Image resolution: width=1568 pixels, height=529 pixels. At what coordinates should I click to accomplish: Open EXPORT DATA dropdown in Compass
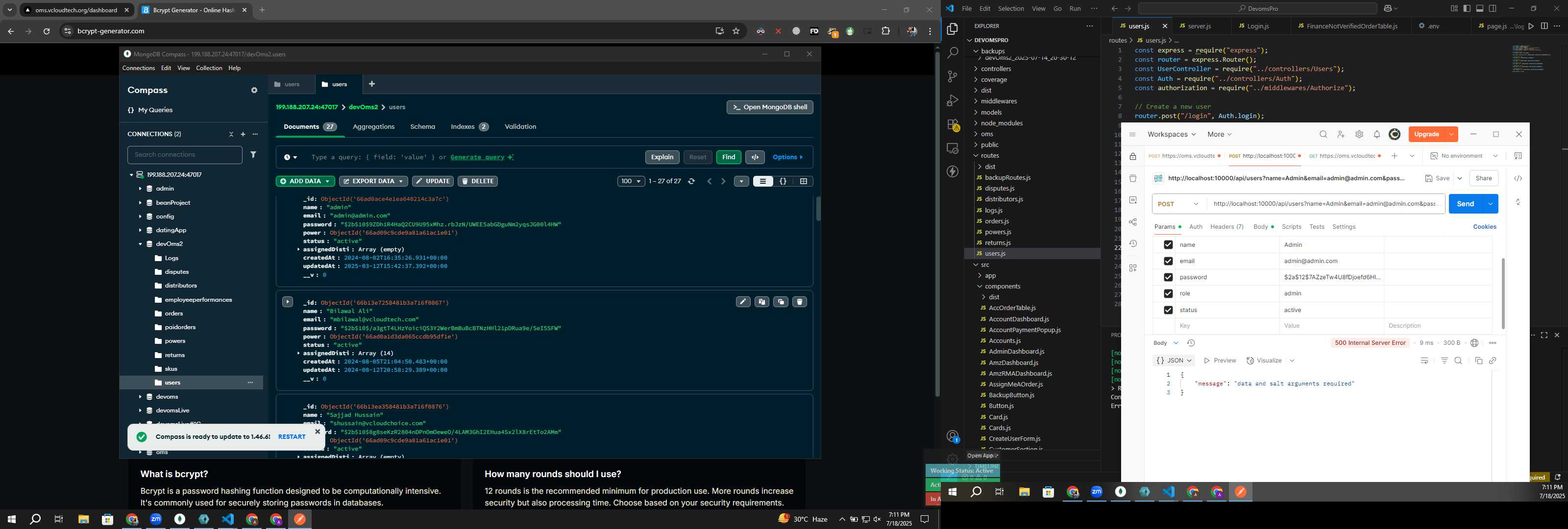pyautogui.click(x=373, y=181)
